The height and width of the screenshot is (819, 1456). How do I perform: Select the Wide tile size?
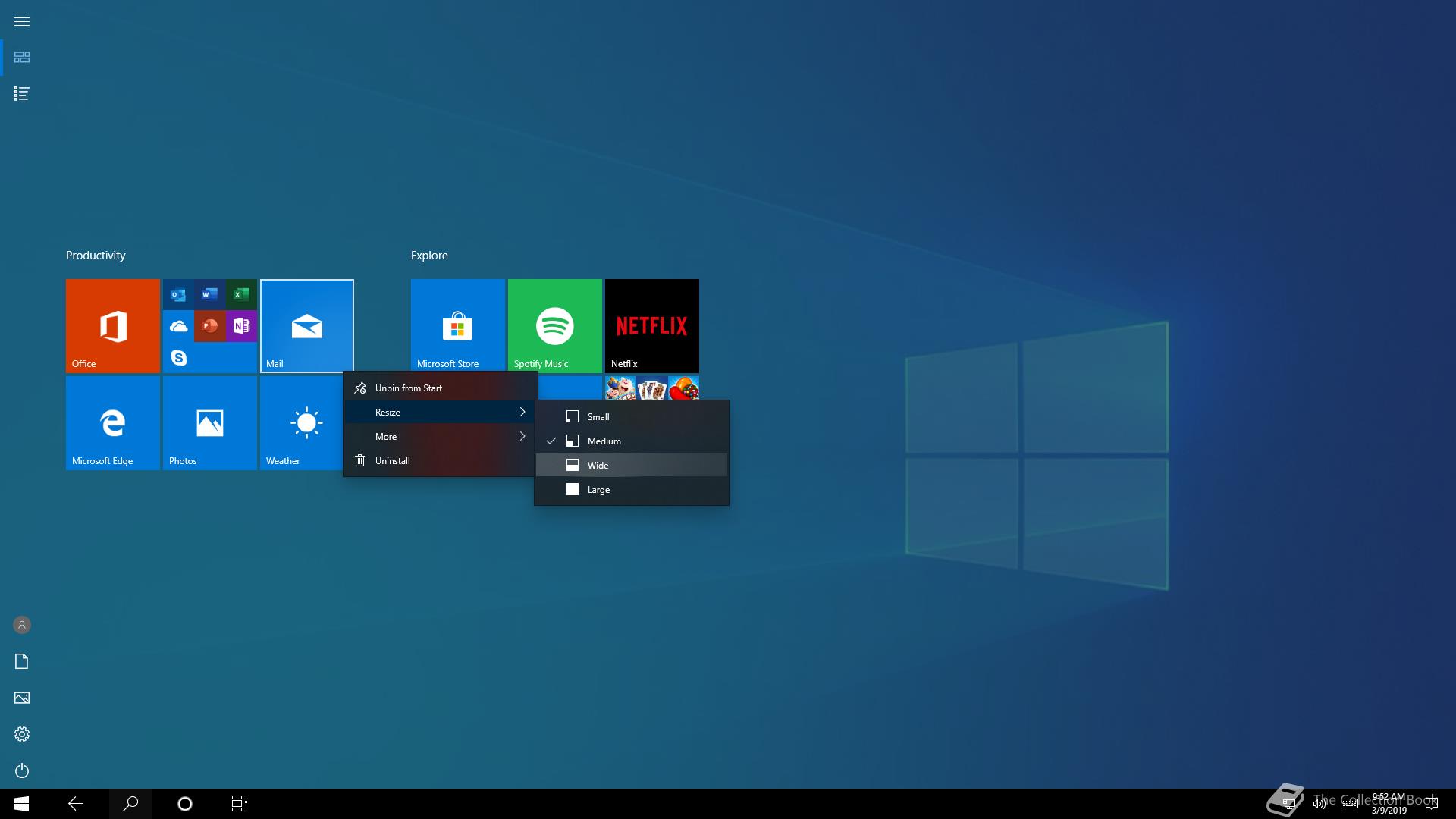(632, 465)
